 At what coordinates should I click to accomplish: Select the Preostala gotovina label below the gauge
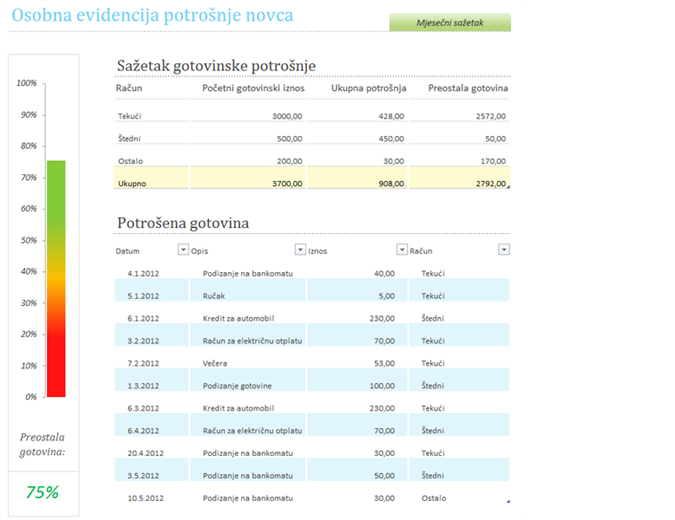42,444
